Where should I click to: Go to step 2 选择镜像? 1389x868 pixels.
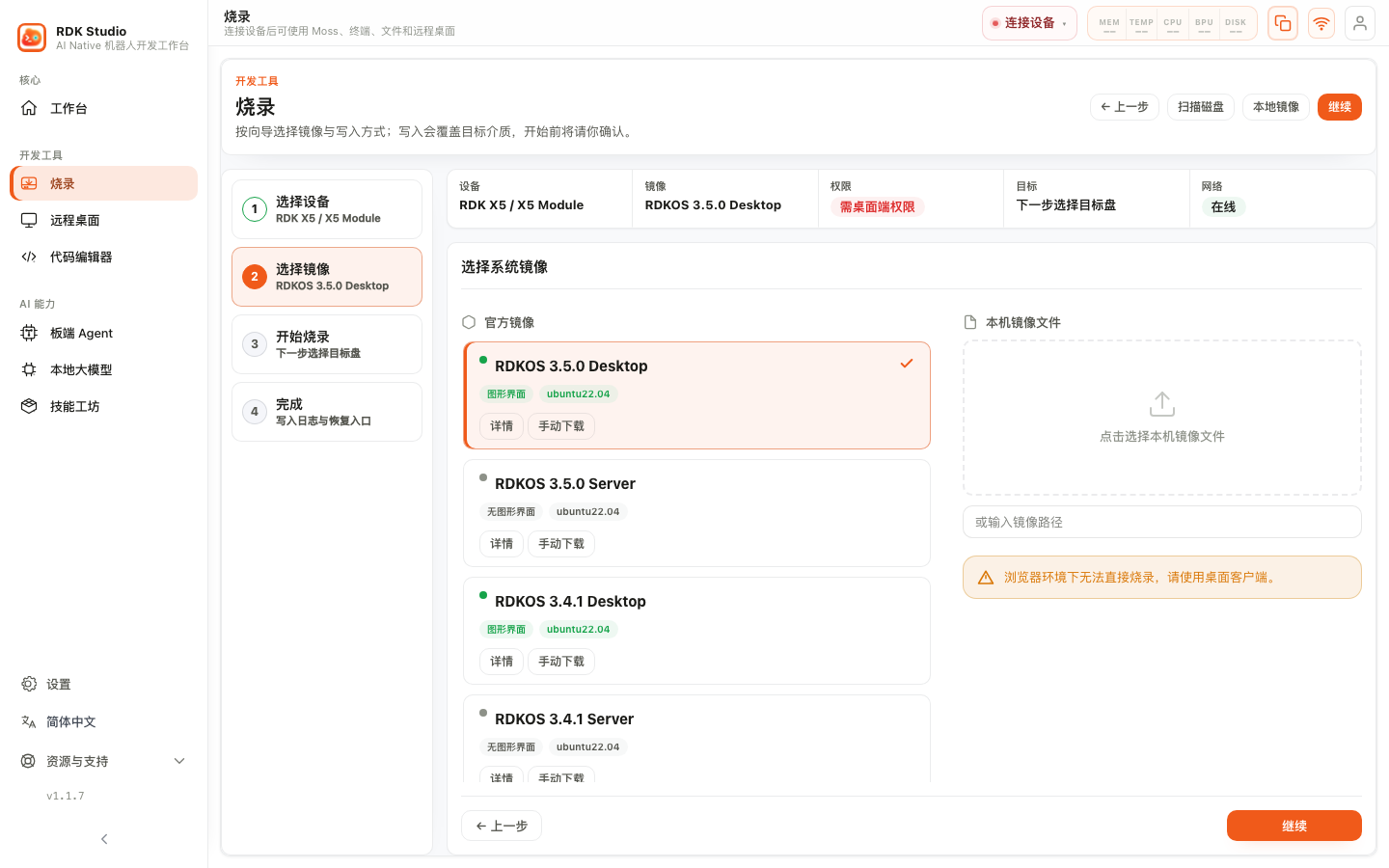(x=327, y=277)
